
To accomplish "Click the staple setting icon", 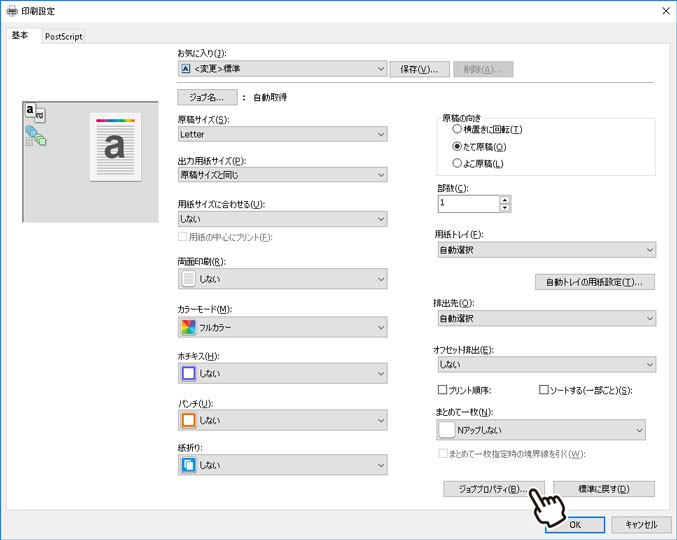I will coord(188,374).
